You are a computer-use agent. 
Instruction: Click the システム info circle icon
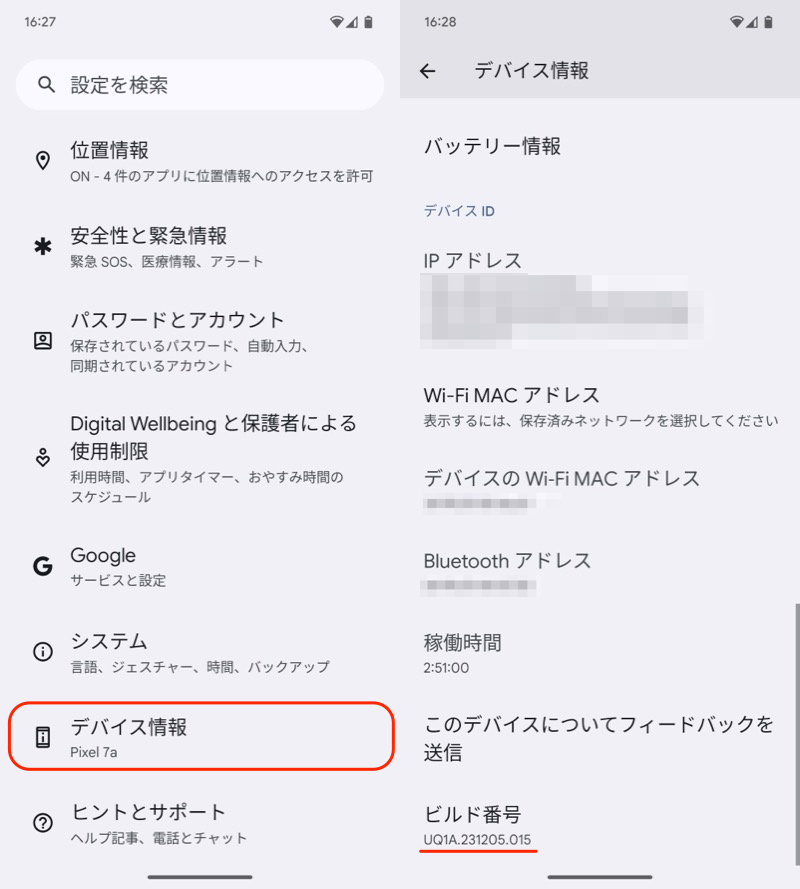43,652
